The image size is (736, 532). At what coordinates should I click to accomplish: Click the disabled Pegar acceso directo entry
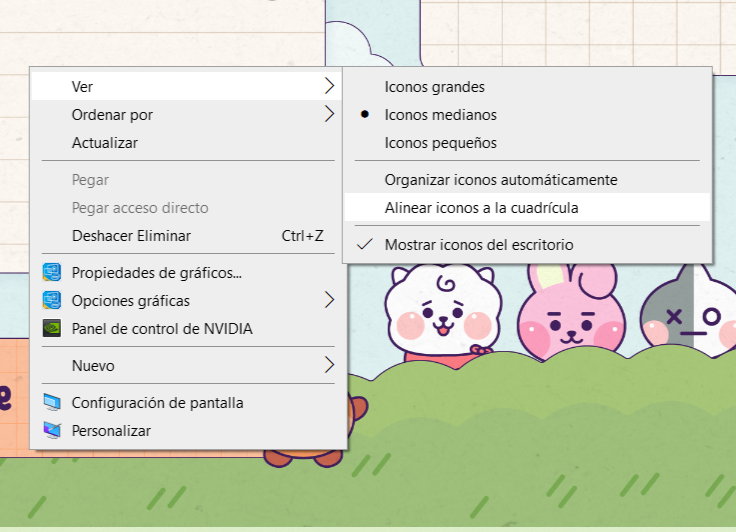pyautogui.click(x=186, y=208)
